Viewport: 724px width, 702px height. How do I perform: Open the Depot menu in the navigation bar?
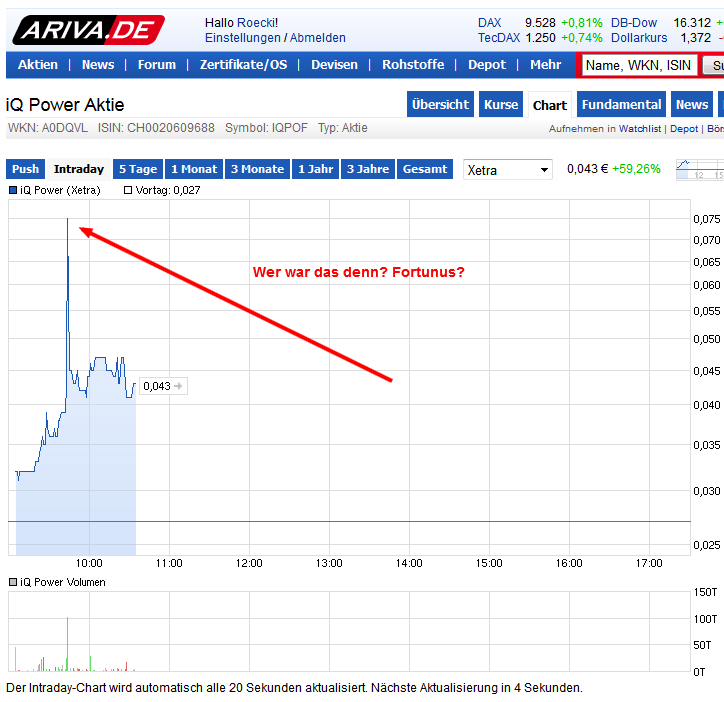487,65
